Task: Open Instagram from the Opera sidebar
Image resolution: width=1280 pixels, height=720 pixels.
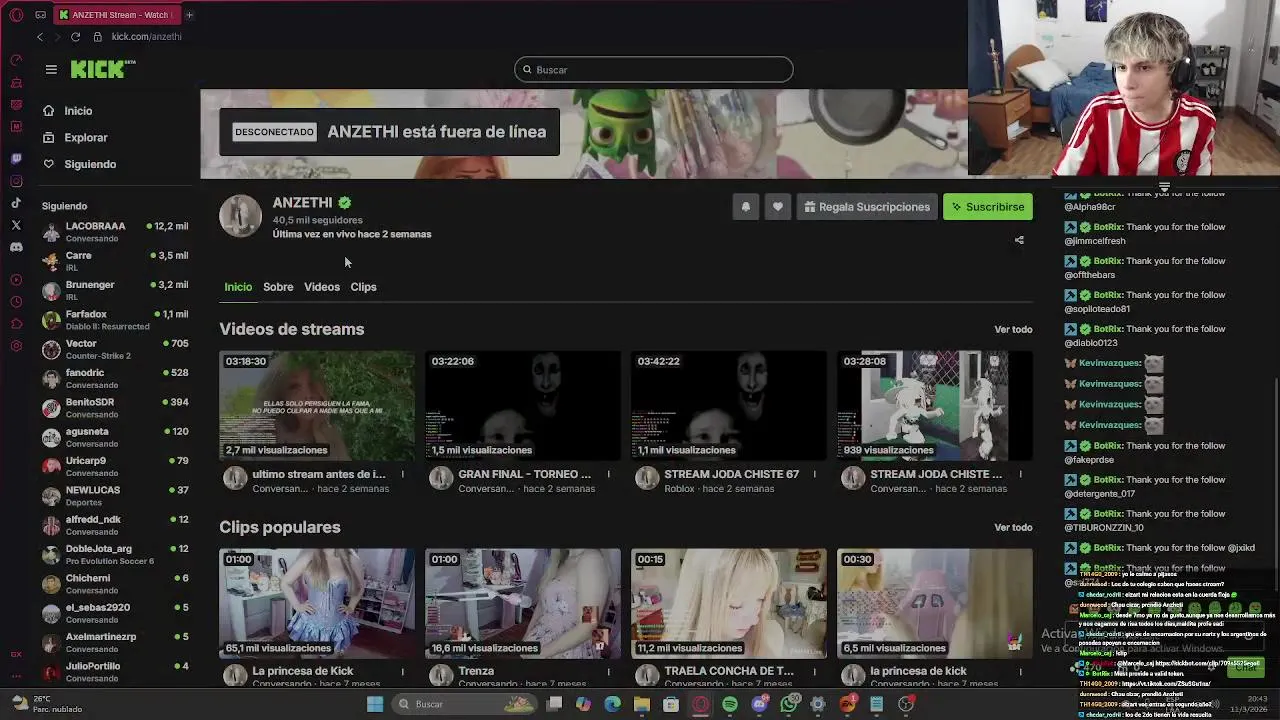Action: [x=16, y=181]
